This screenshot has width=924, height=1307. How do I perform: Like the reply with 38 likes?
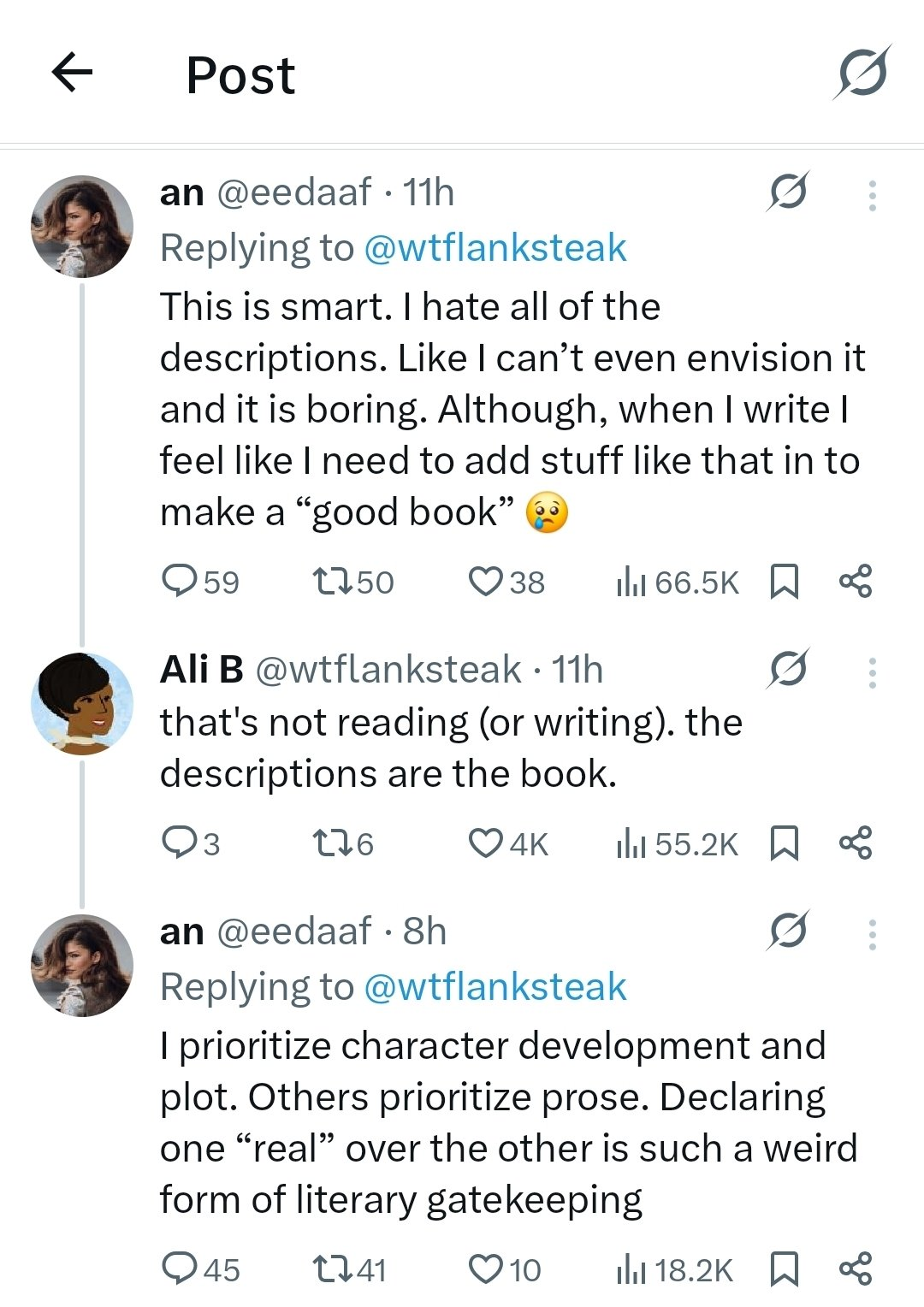(x=506, y=582)
